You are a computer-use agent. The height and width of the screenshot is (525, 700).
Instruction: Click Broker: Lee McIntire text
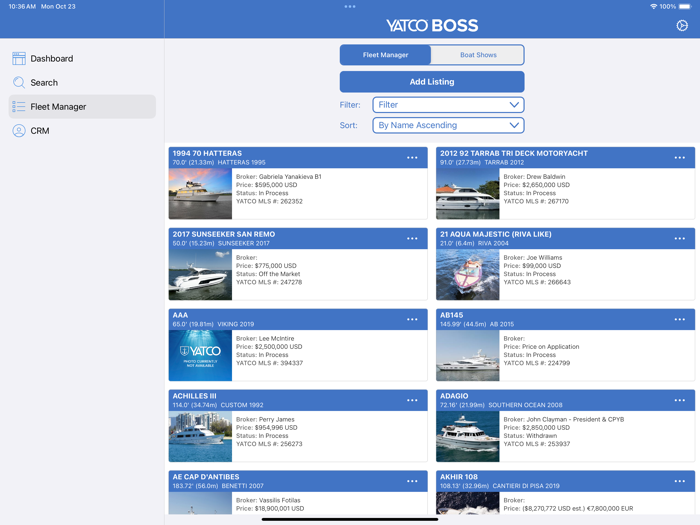click(x=265, y=338)
